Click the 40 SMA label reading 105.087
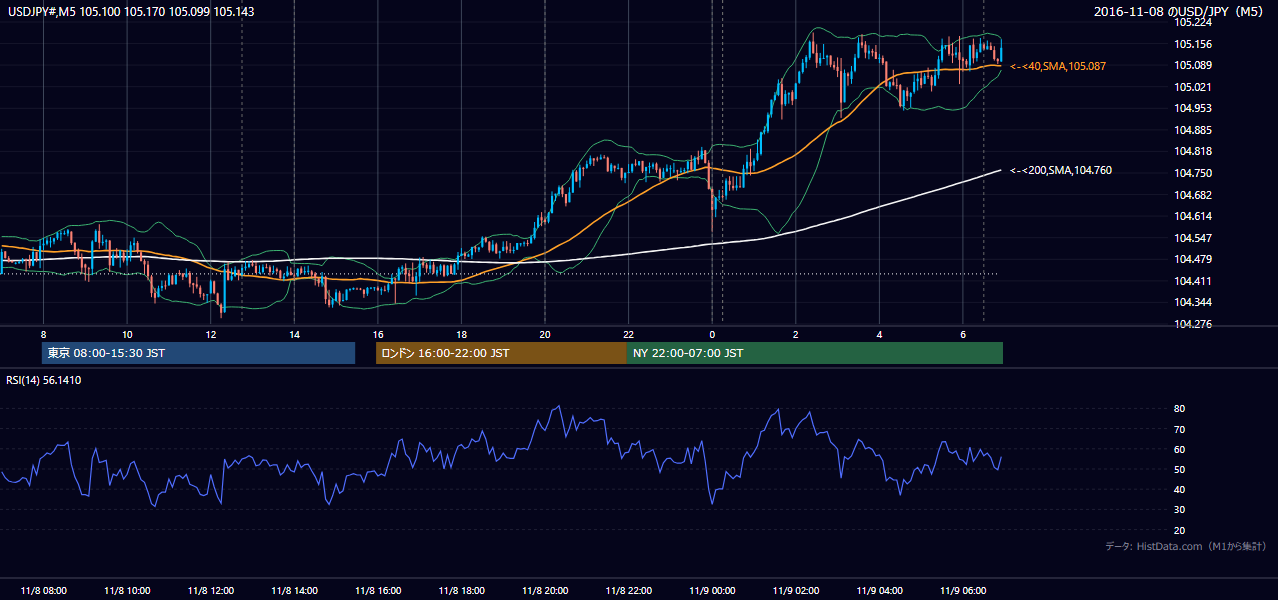 (x=1058, y=66)
